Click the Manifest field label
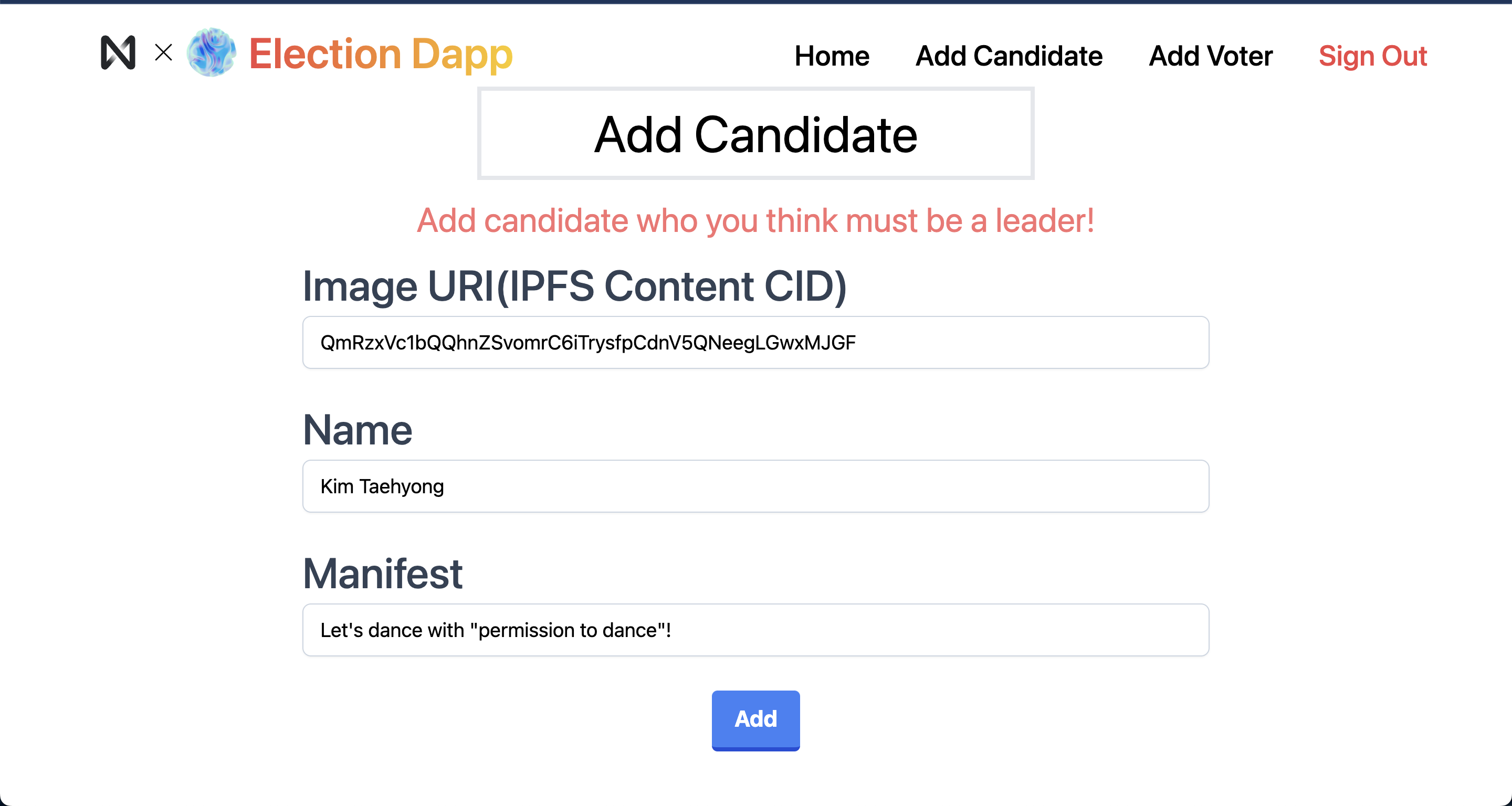Image resolution: width=1512 pixels, height=806 pixels. 383,573
